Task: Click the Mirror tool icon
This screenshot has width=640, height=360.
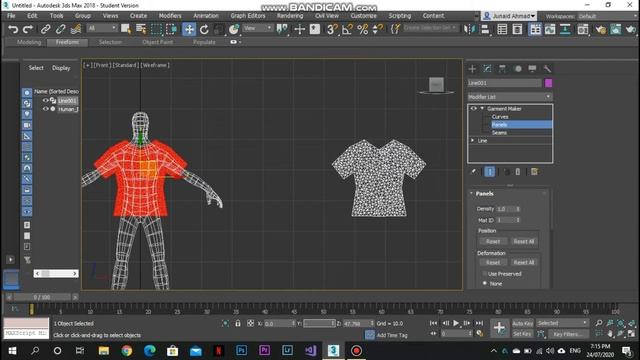Action: (469, 29)
